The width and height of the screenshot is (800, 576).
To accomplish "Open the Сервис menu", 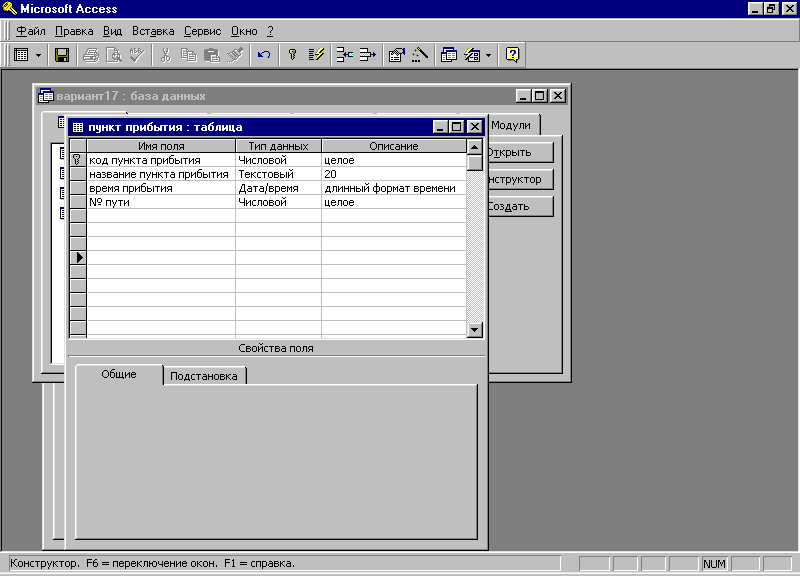I will [x=203, y=31].
